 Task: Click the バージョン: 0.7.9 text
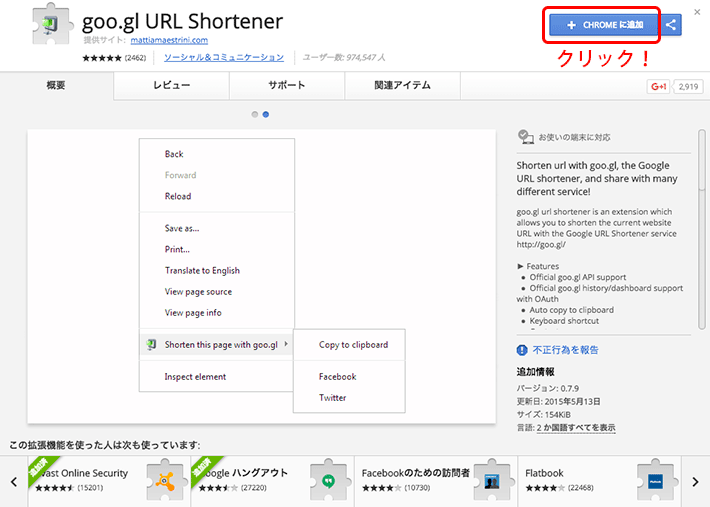point(548,388)
